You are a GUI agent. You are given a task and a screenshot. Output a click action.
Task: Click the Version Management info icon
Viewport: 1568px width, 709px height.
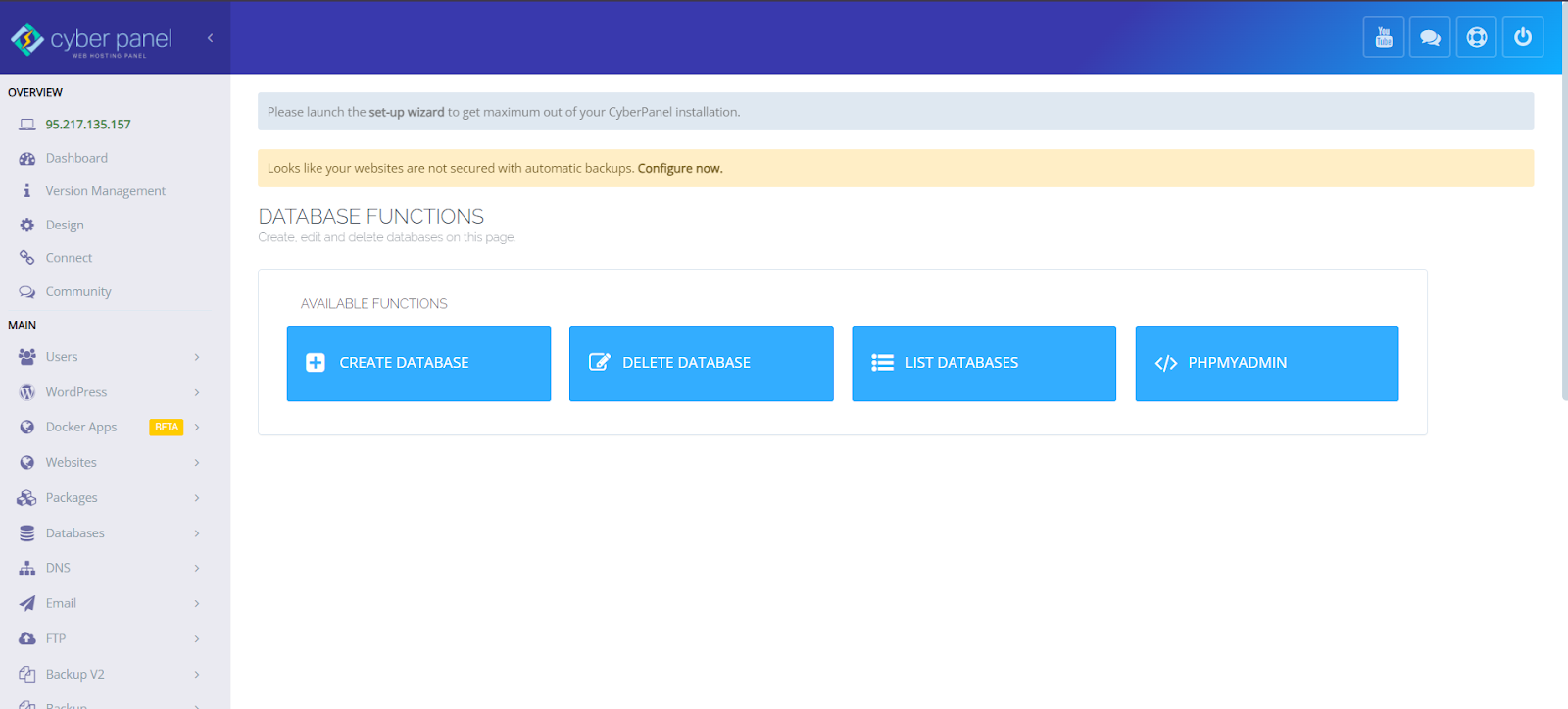(27, 191)
